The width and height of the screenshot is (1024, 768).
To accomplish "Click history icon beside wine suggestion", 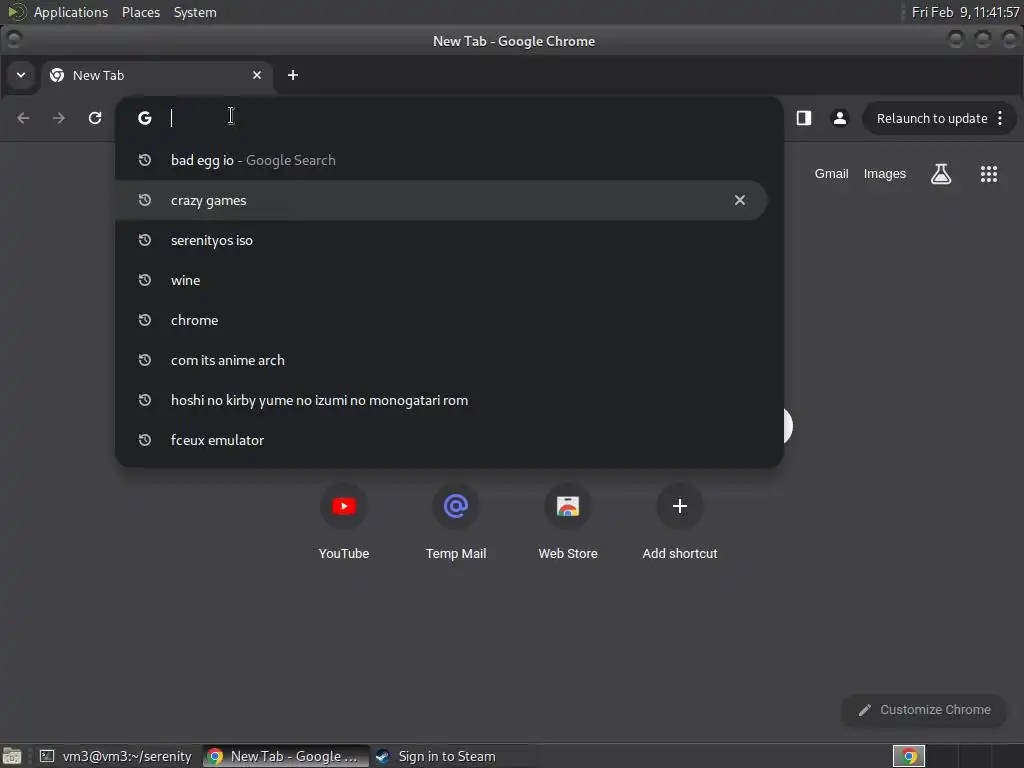I will click(x=145, y=280).
